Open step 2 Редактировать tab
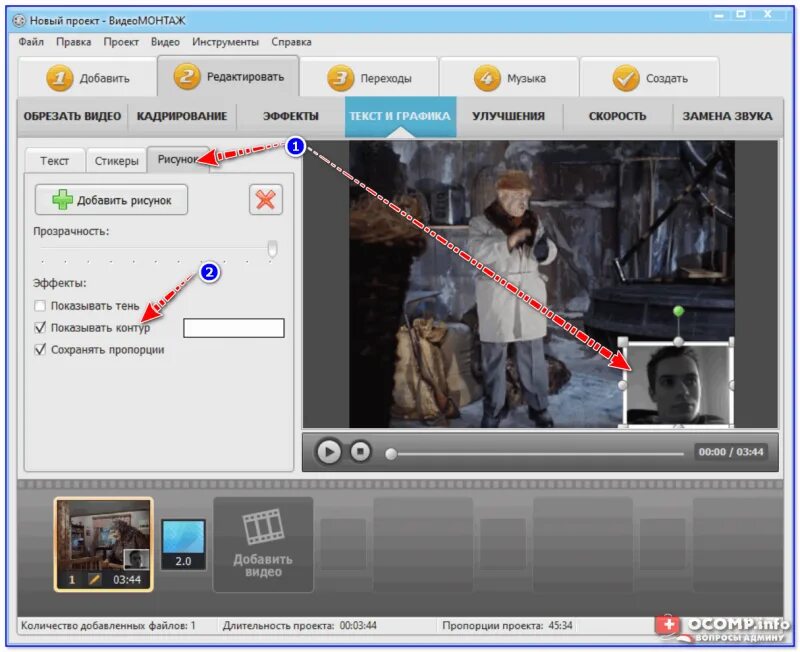This screenshot has width=800, height=652. click(x=228, y=77)
